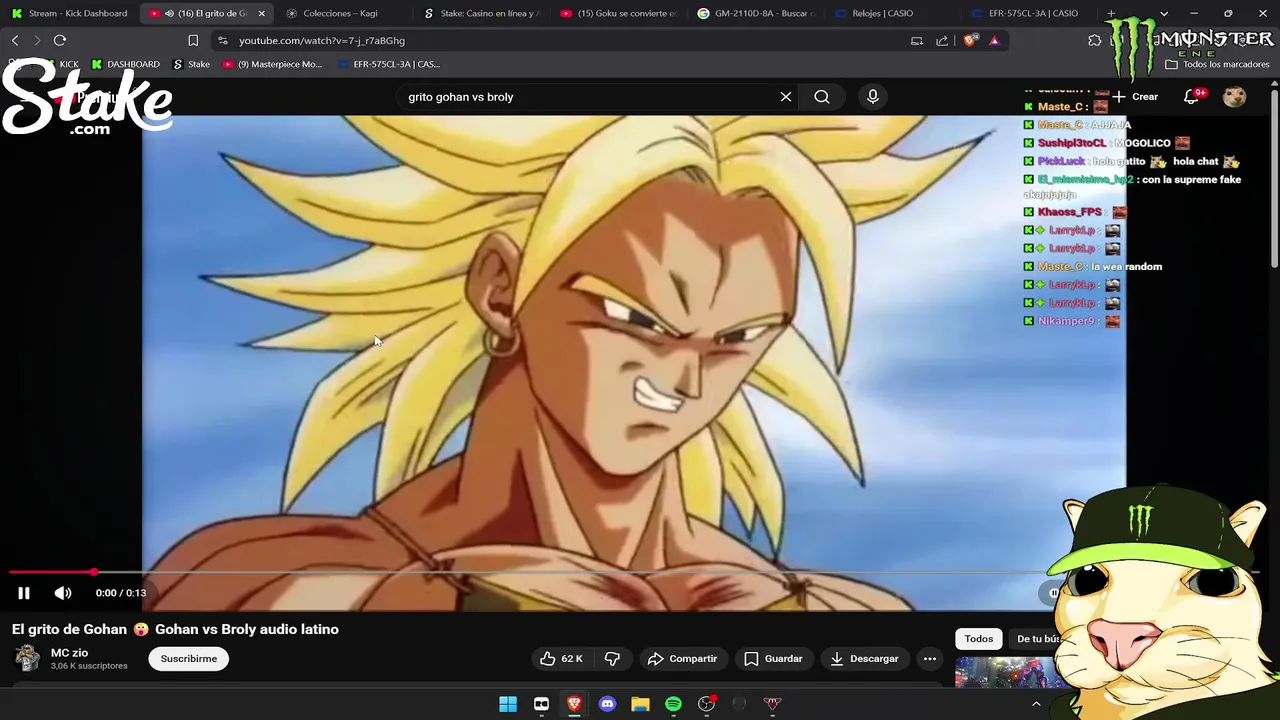Image resolution: width=1280 pixels, height=720 pixels.
Task: Click the Descargar download button
Action: coord(864,659)
